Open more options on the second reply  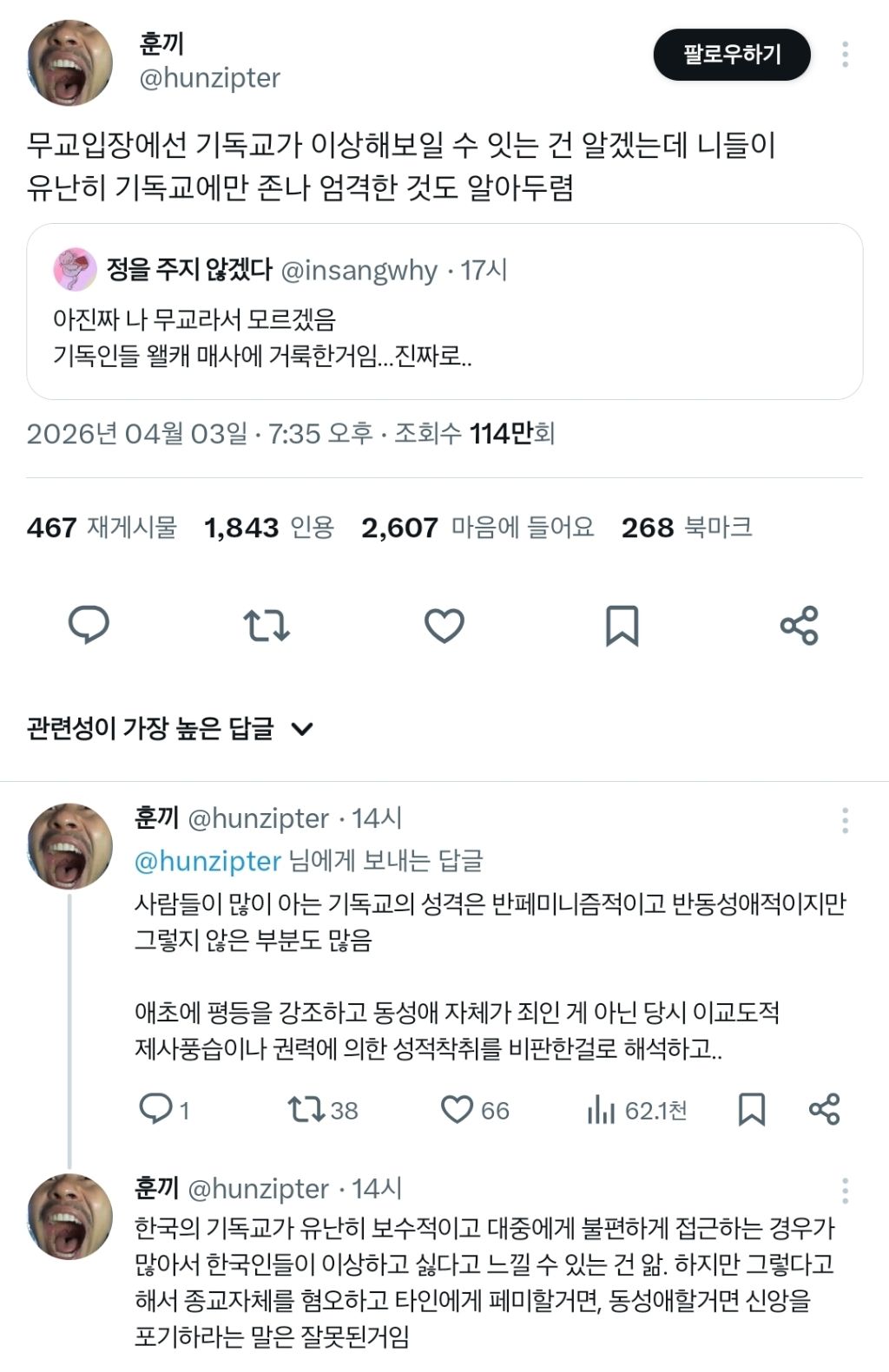[845, 1190]
